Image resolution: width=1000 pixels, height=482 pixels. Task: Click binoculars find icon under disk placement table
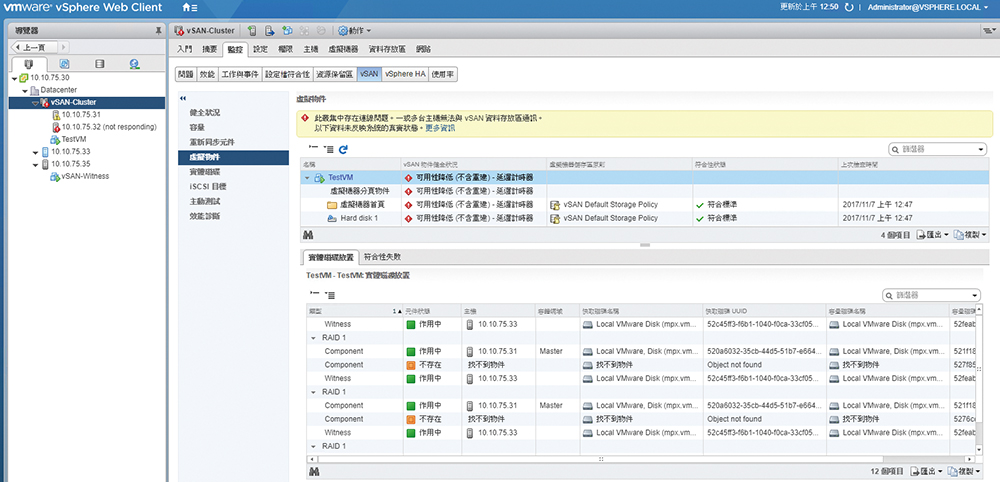click(x=314, y=472)
